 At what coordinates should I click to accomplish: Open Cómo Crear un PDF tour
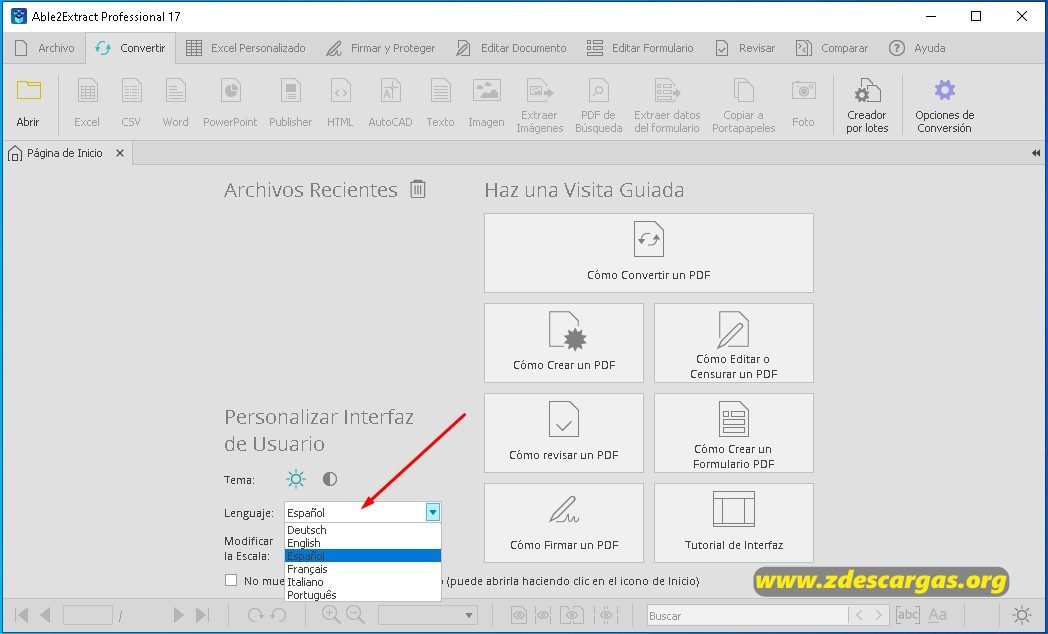[564, 343]
